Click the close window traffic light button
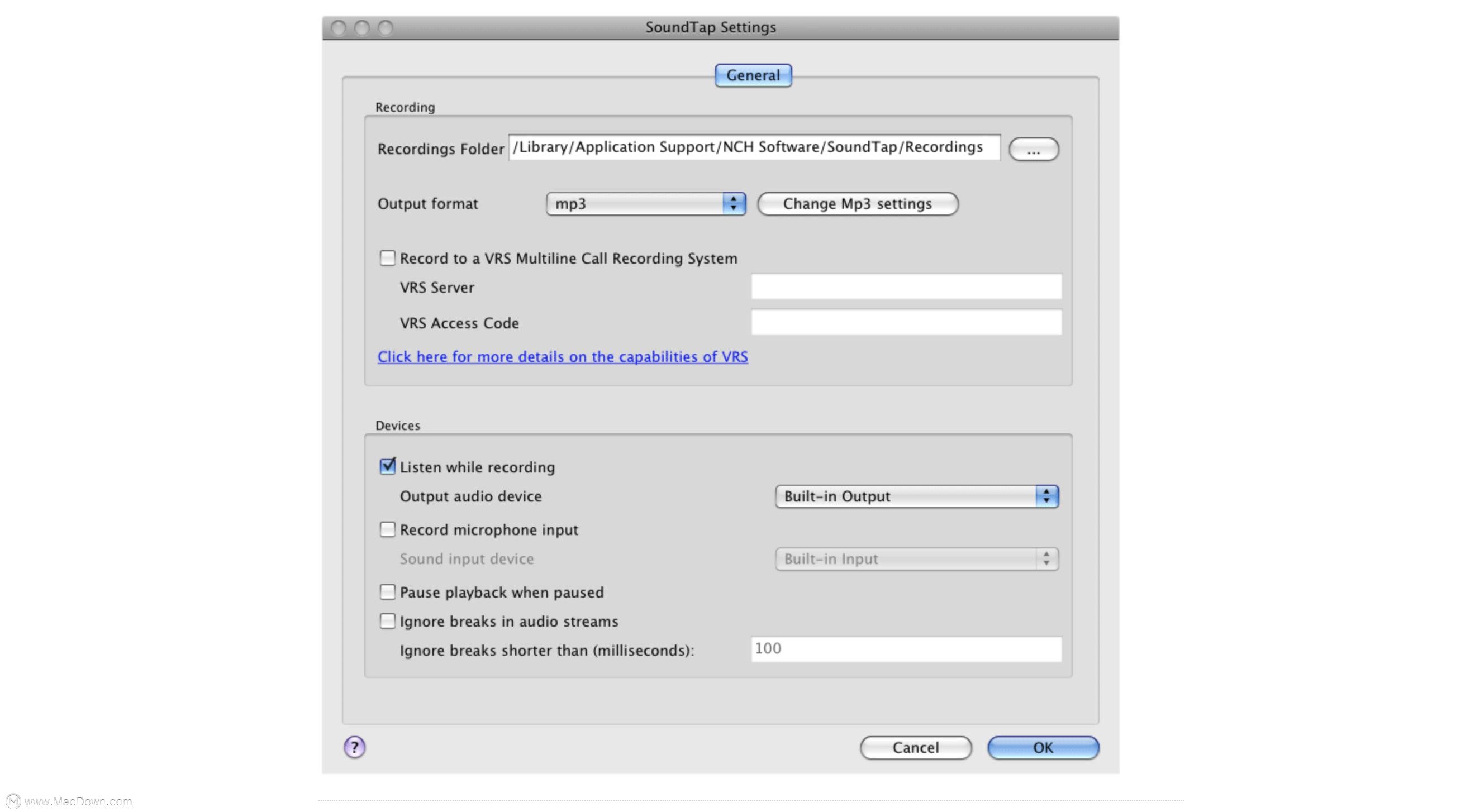 pyautogui.click(x=339, y=27)
